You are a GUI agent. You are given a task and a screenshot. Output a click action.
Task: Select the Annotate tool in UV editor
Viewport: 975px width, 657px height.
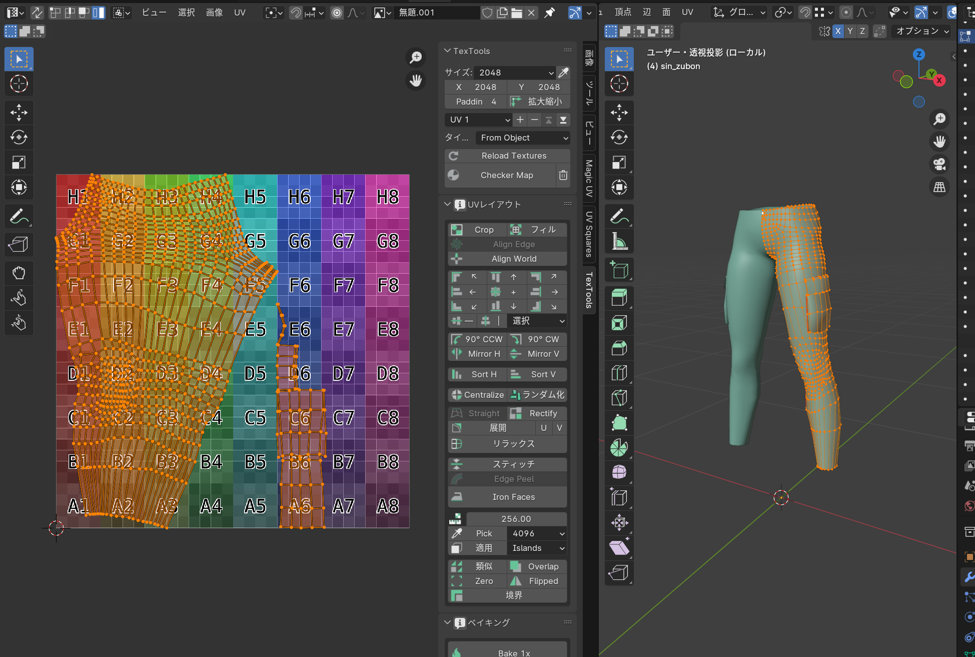(19, 216)
